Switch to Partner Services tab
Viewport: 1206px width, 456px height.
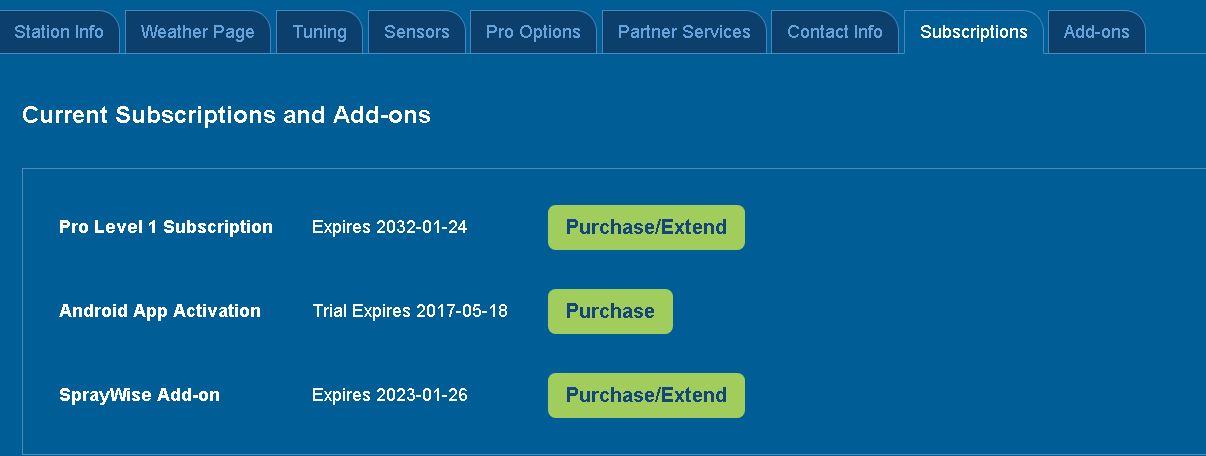click(x=684, y=32)
